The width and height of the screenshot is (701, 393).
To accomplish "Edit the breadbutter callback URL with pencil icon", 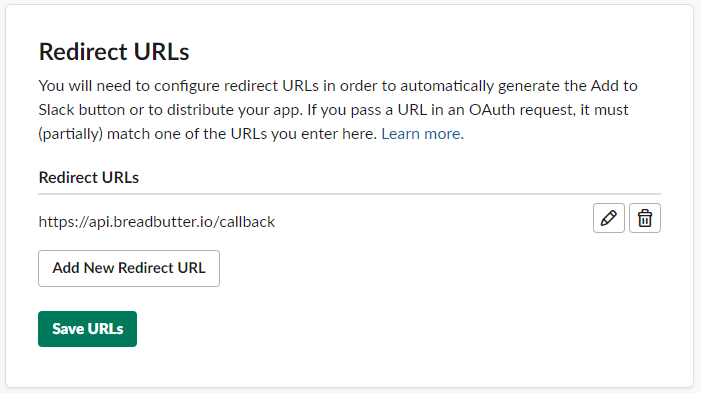I will [x=608, y=218].
